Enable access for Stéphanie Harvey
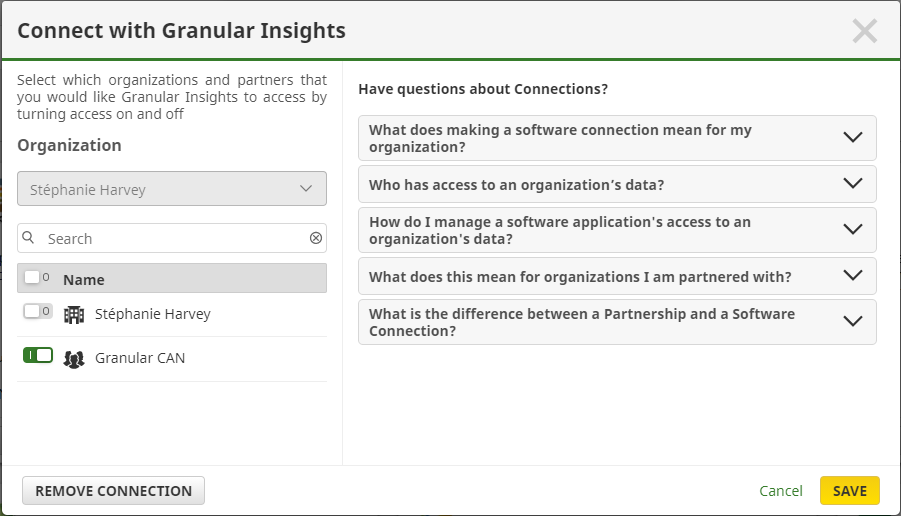 click(38, 311)
